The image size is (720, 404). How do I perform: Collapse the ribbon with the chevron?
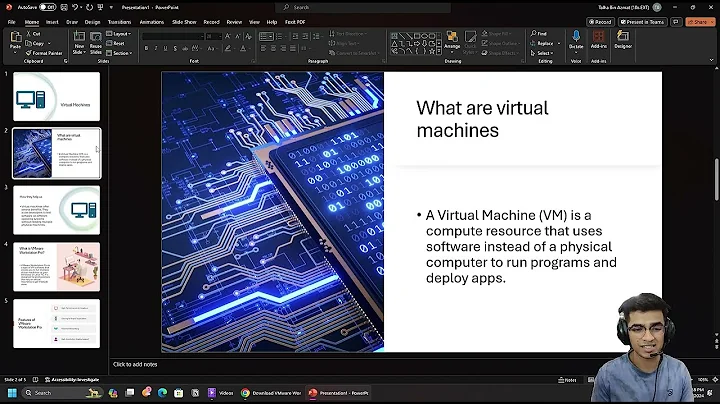pos(712,60)
